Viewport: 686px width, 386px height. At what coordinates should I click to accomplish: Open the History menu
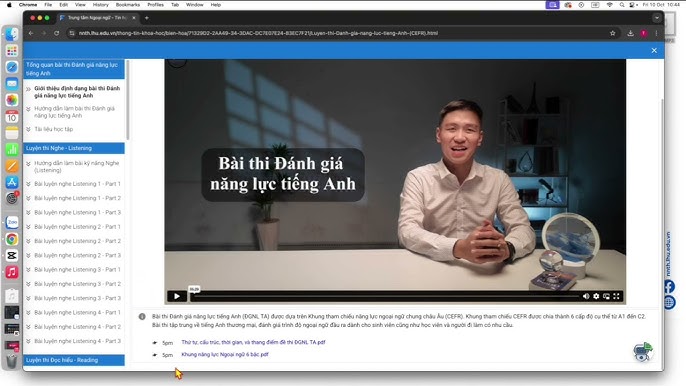point(101,5)
